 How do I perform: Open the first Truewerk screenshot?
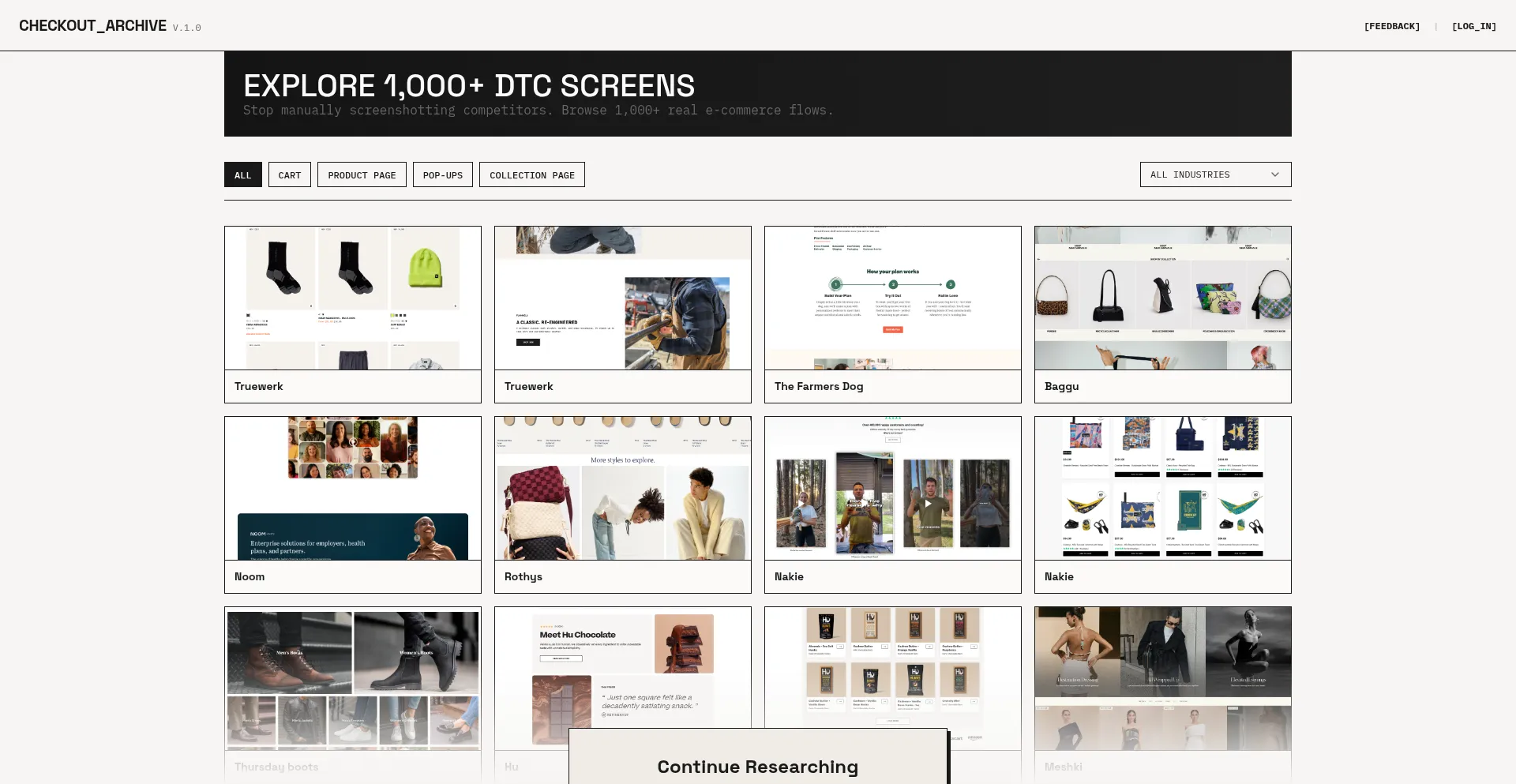pos(352,297)
